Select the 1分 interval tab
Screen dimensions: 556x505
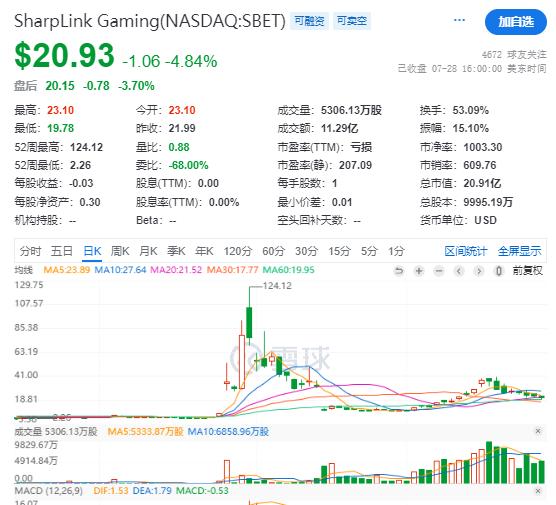(396, 251)
